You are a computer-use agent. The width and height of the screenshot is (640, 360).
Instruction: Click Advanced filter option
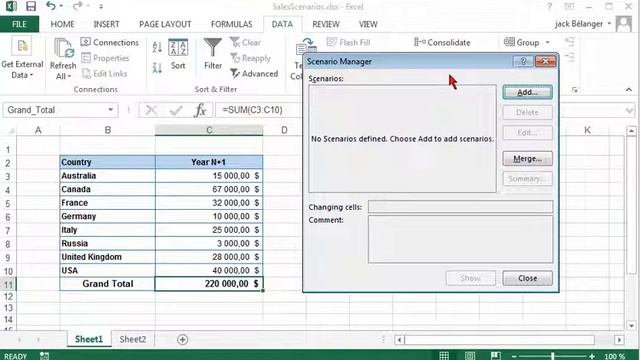pos(254,74)
